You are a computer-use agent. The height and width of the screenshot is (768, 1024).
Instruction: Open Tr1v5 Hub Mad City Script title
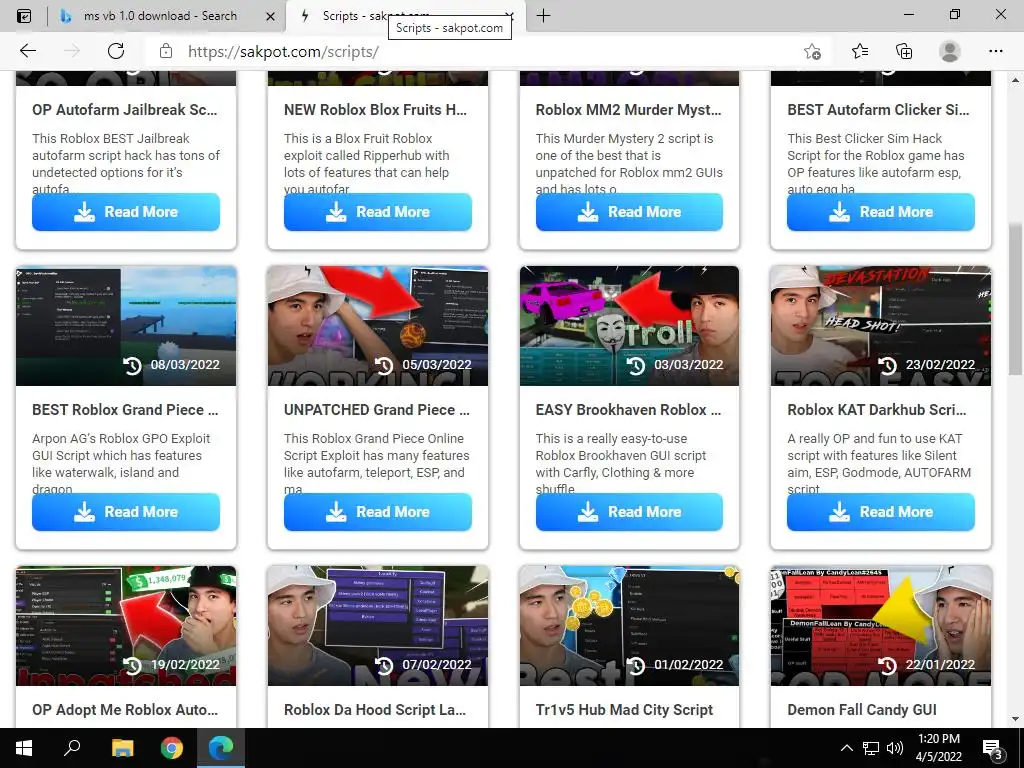click(624, 709)
